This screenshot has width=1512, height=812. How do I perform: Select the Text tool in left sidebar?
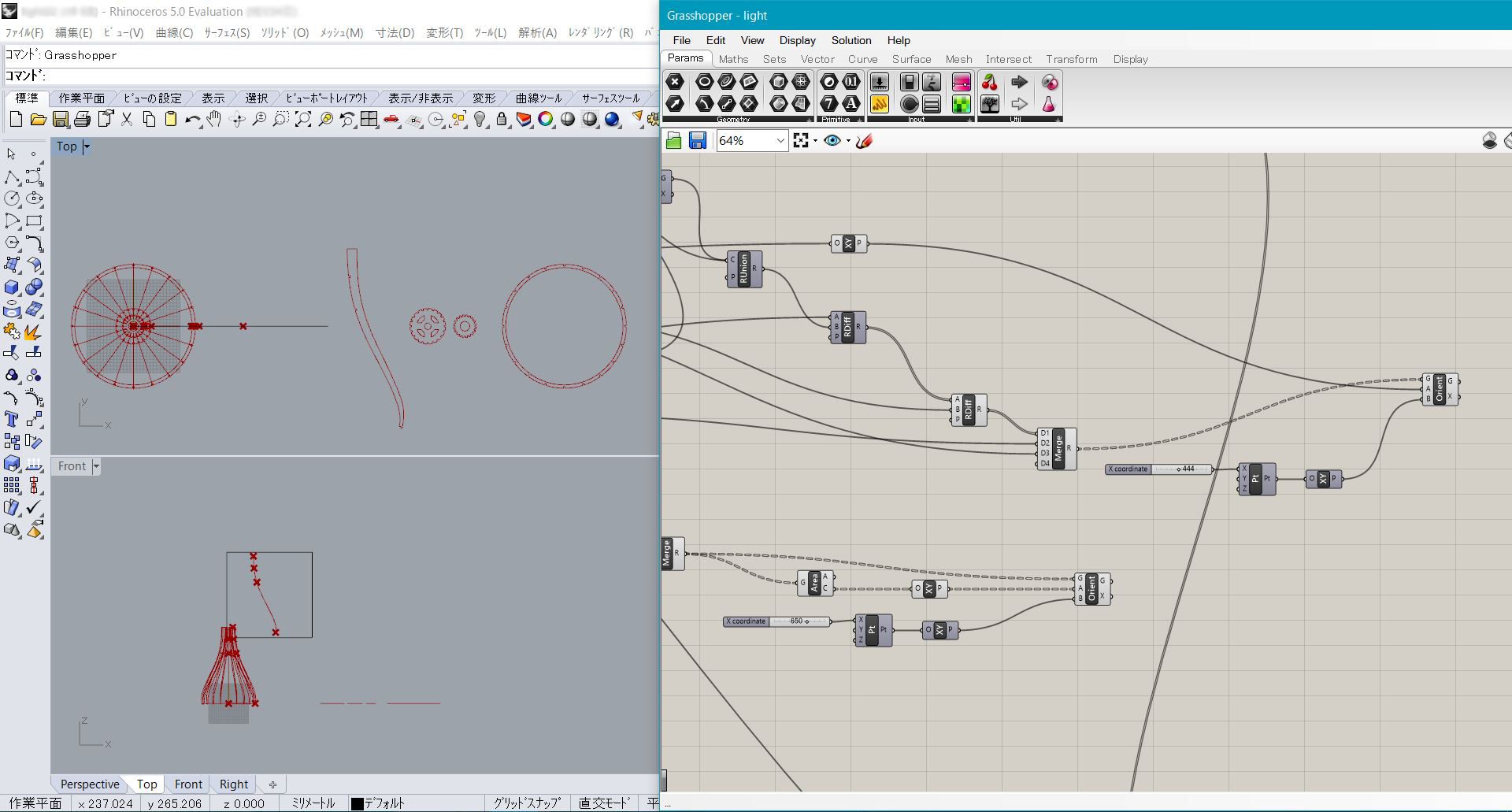(x=12, y=420)
